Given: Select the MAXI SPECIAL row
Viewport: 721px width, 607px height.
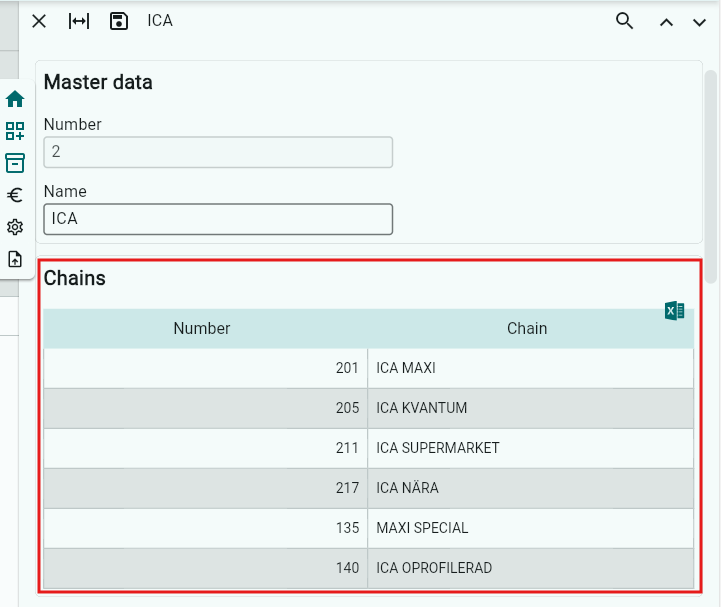Looking at the screenshot, I should point(369,528).
